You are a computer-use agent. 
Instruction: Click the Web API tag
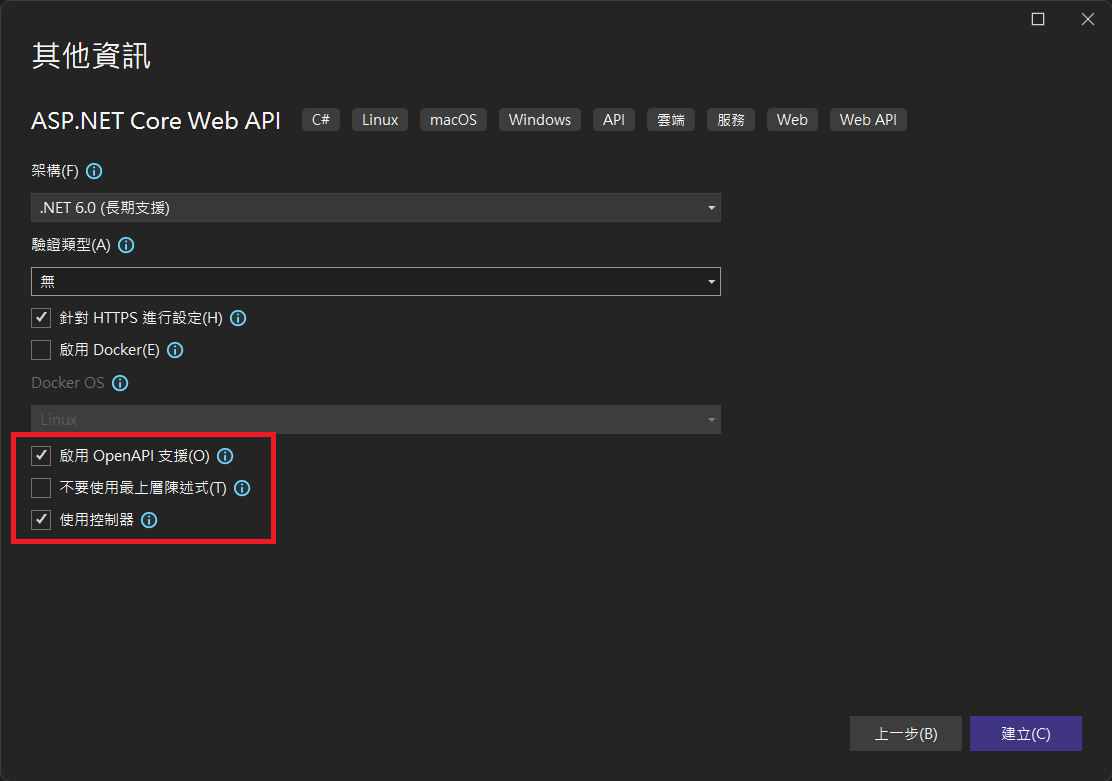(868, 119)
